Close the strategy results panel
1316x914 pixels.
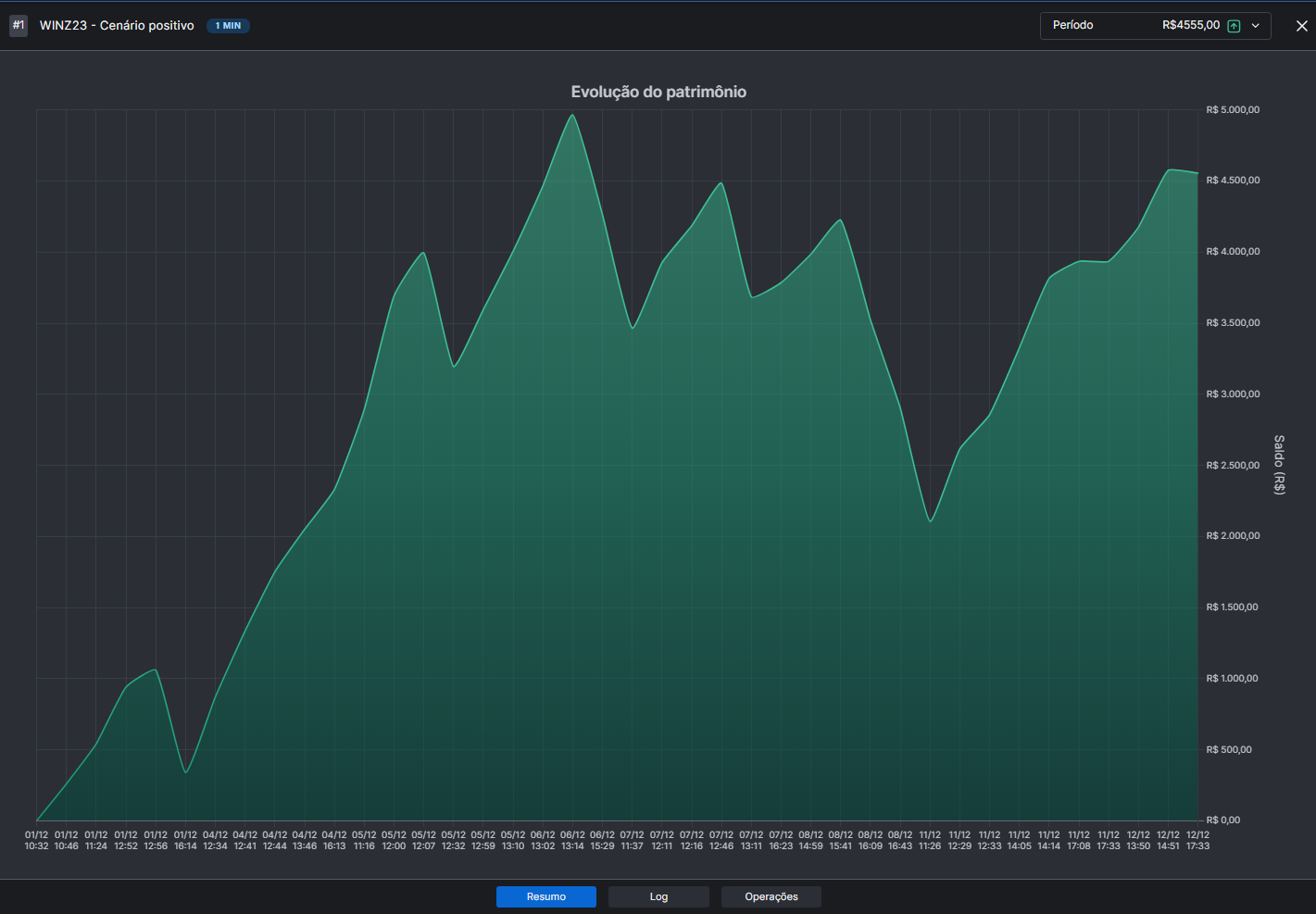1301,26
